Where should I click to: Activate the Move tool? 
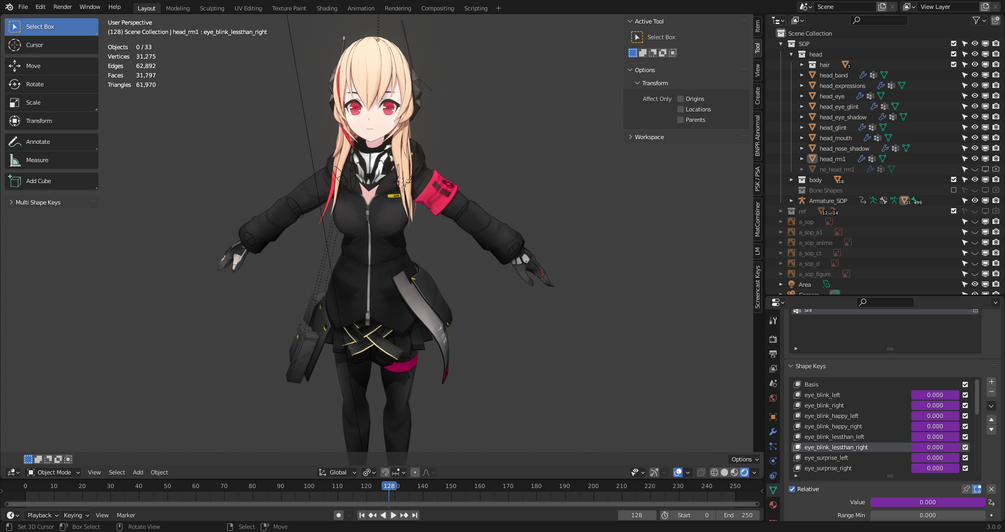pos(51,66)
